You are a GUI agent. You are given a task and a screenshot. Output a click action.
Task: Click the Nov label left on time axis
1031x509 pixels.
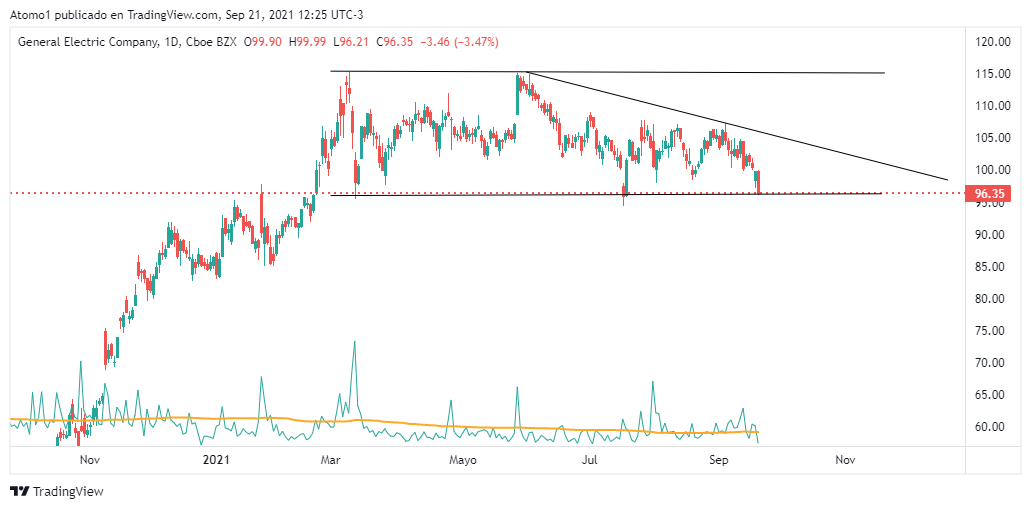pyautogui.click(x=88, y=462)
